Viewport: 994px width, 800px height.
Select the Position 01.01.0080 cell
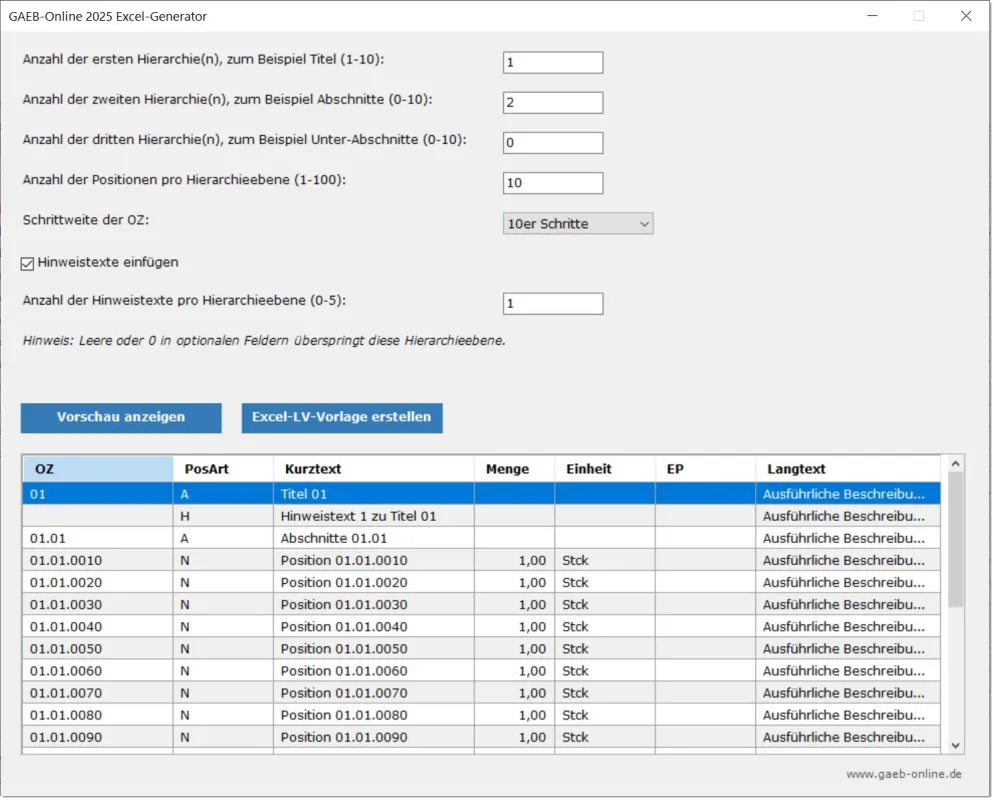click(x=374, y=715)
